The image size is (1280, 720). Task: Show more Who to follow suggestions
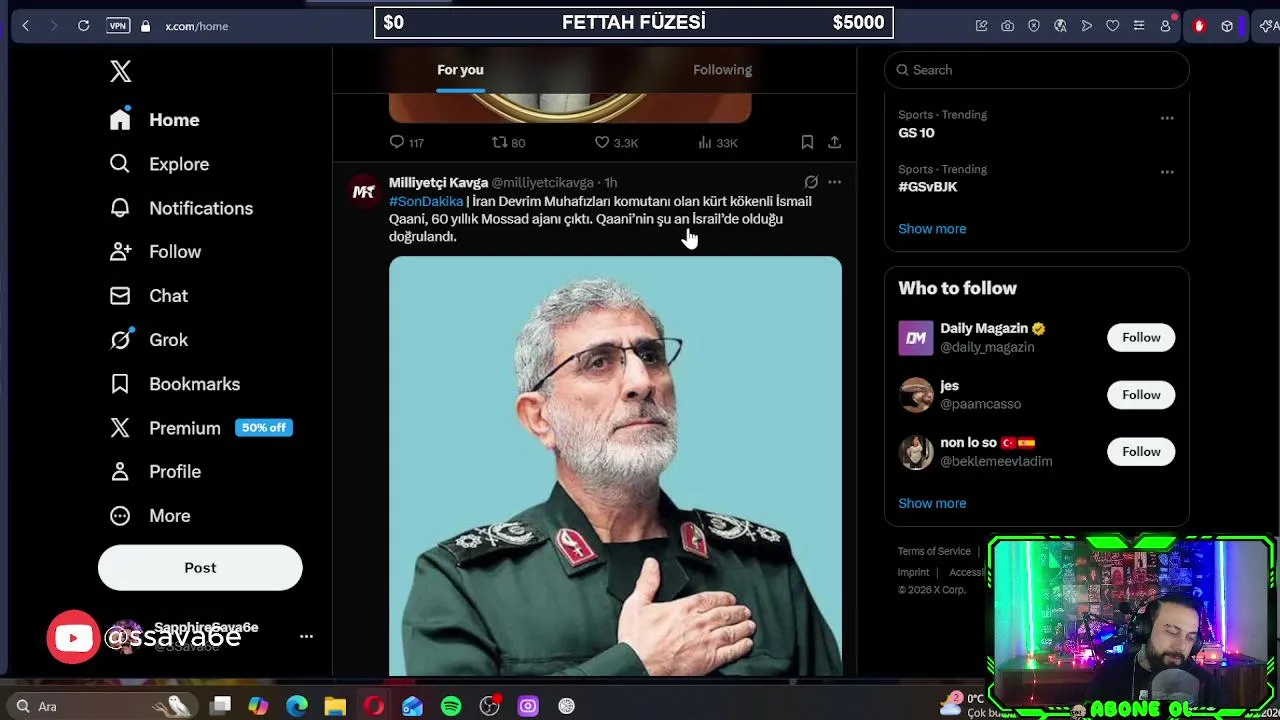pyautogui.click(x=932, y=503)
